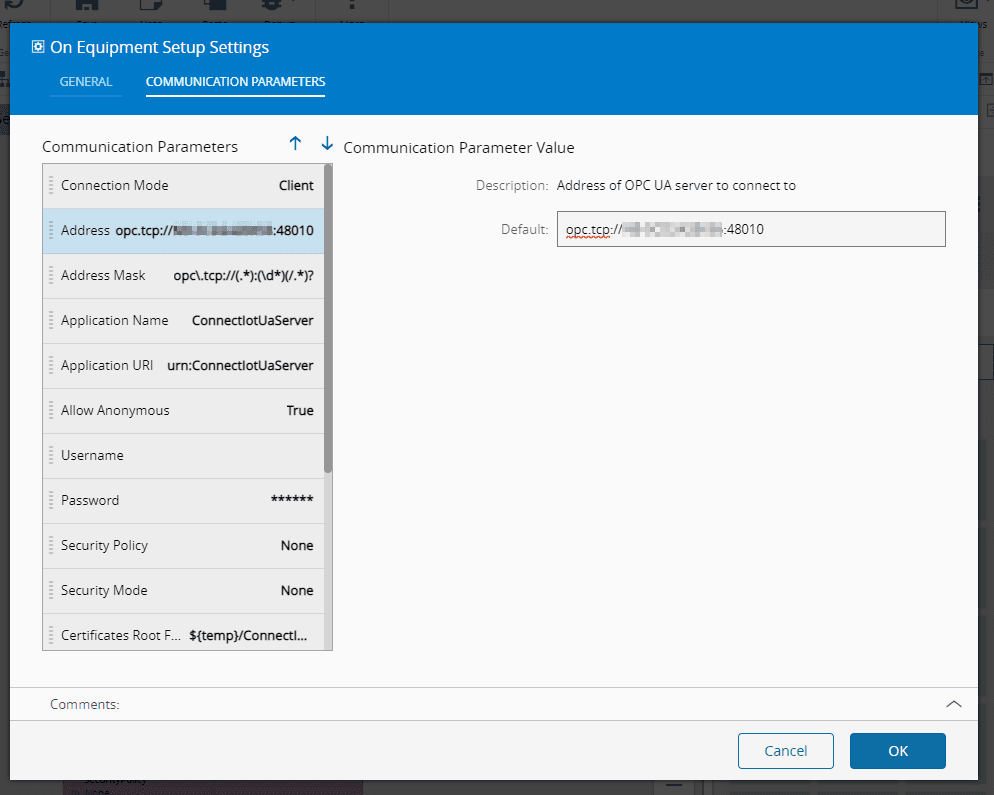Click the settings icon beside the dialog title
The height and width of the screenshot is (795, 994).
38,47
